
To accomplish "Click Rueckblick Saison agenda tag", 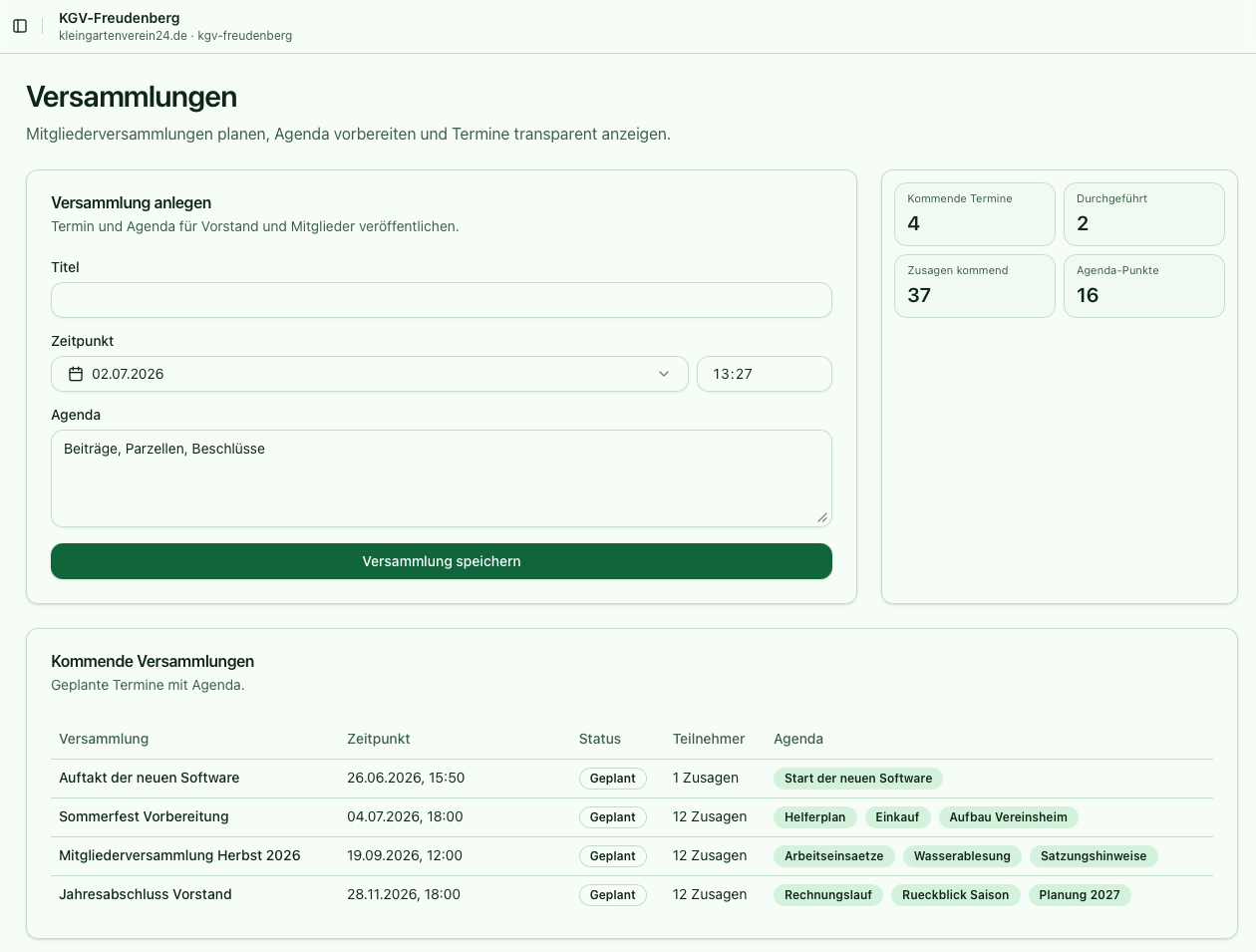I will click(956, 895).
